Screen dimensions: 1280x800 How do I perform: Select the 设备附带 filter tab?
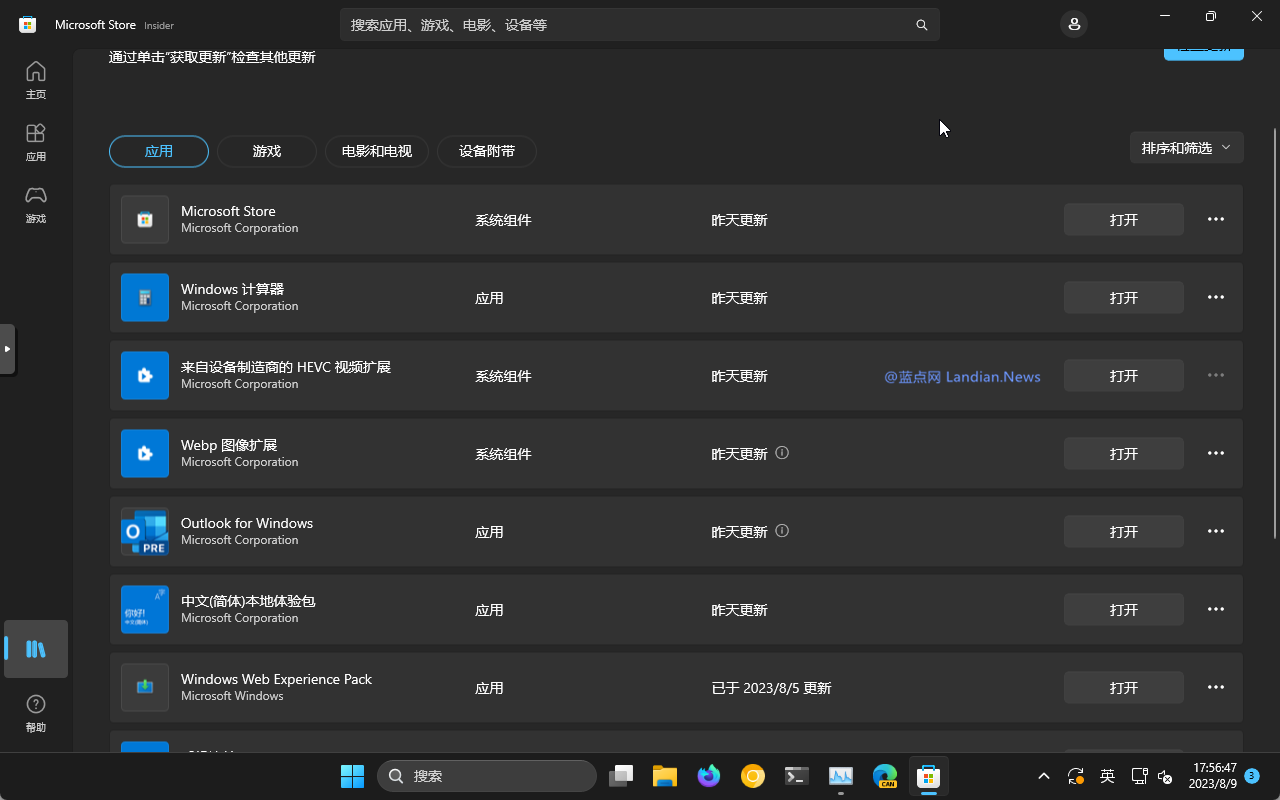click(x=487, y=151)
